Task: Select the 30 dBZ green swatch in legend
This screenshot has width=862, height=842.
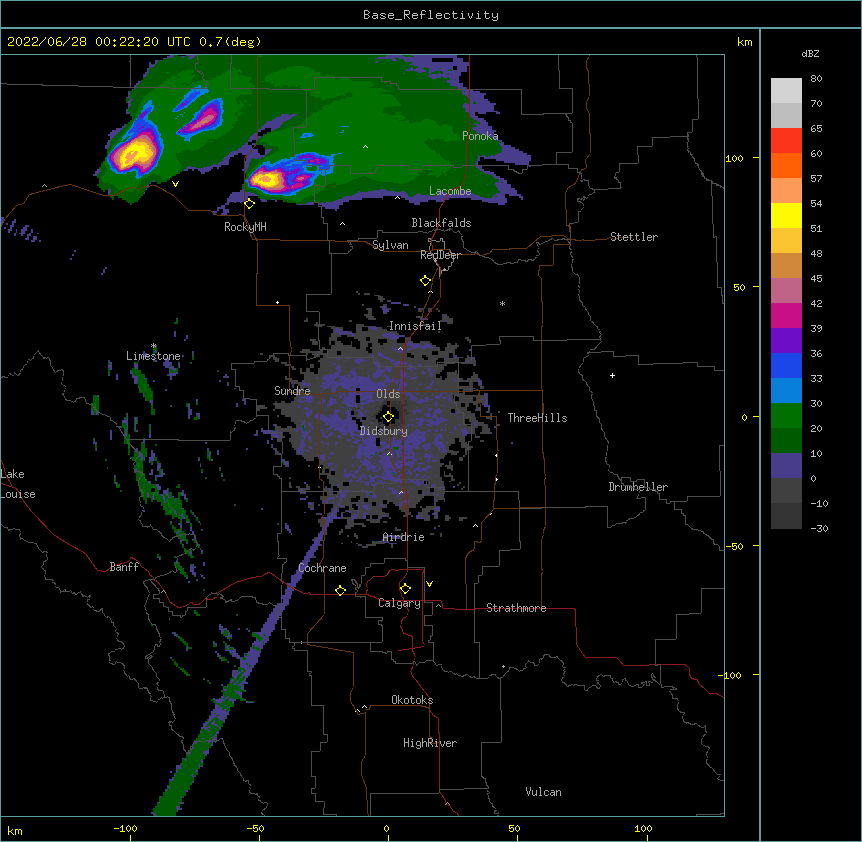Action: coord(786,416)
